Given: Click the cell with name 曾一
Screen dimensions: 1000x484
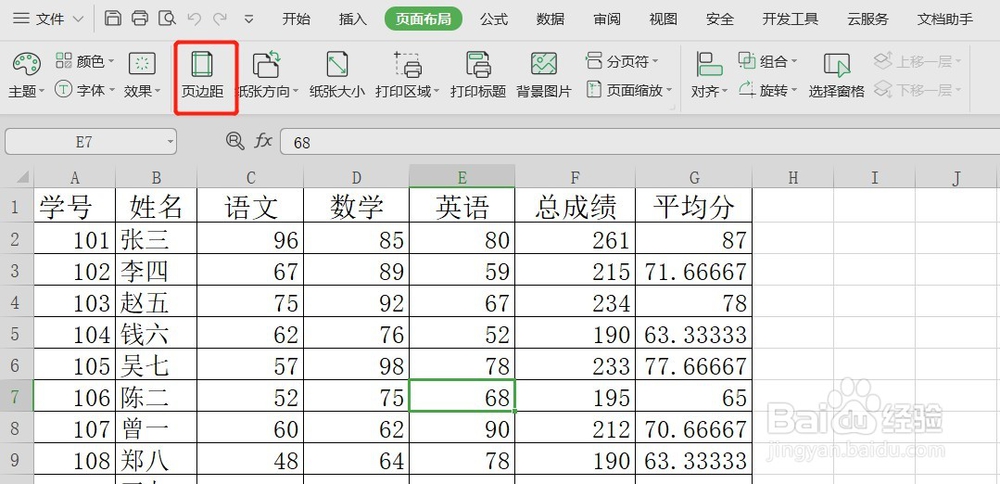Looking at the screenshot, I should (156, 428).
